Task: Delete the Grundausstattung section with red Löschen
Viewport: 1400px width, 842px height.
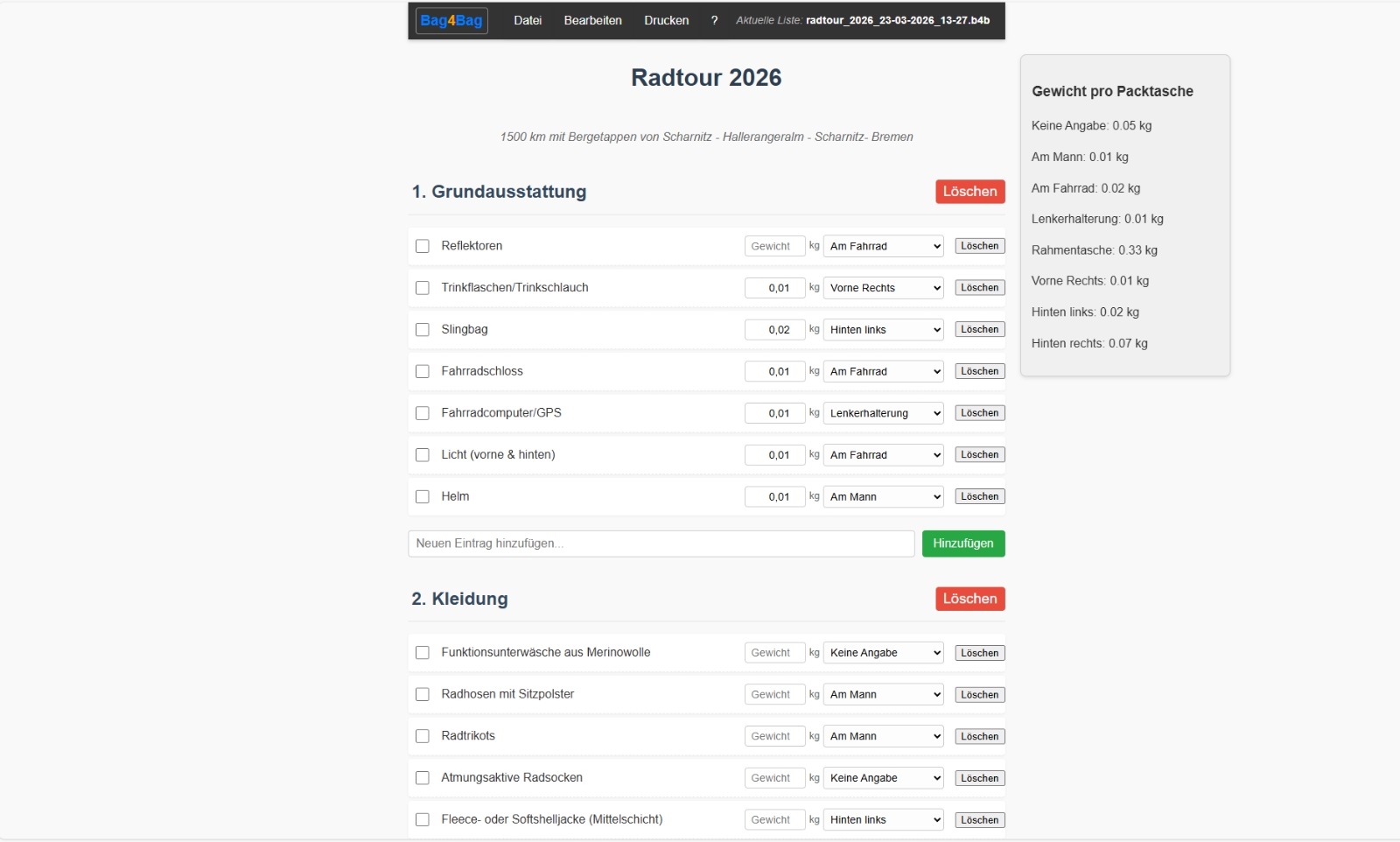Action: (x=969, y=192)
